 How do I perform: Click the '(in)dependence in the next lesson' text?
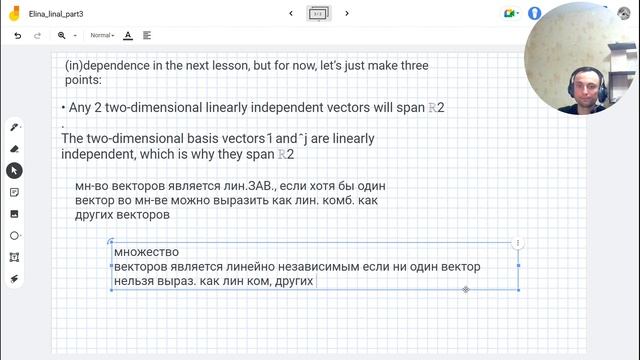tap(247, 73)
